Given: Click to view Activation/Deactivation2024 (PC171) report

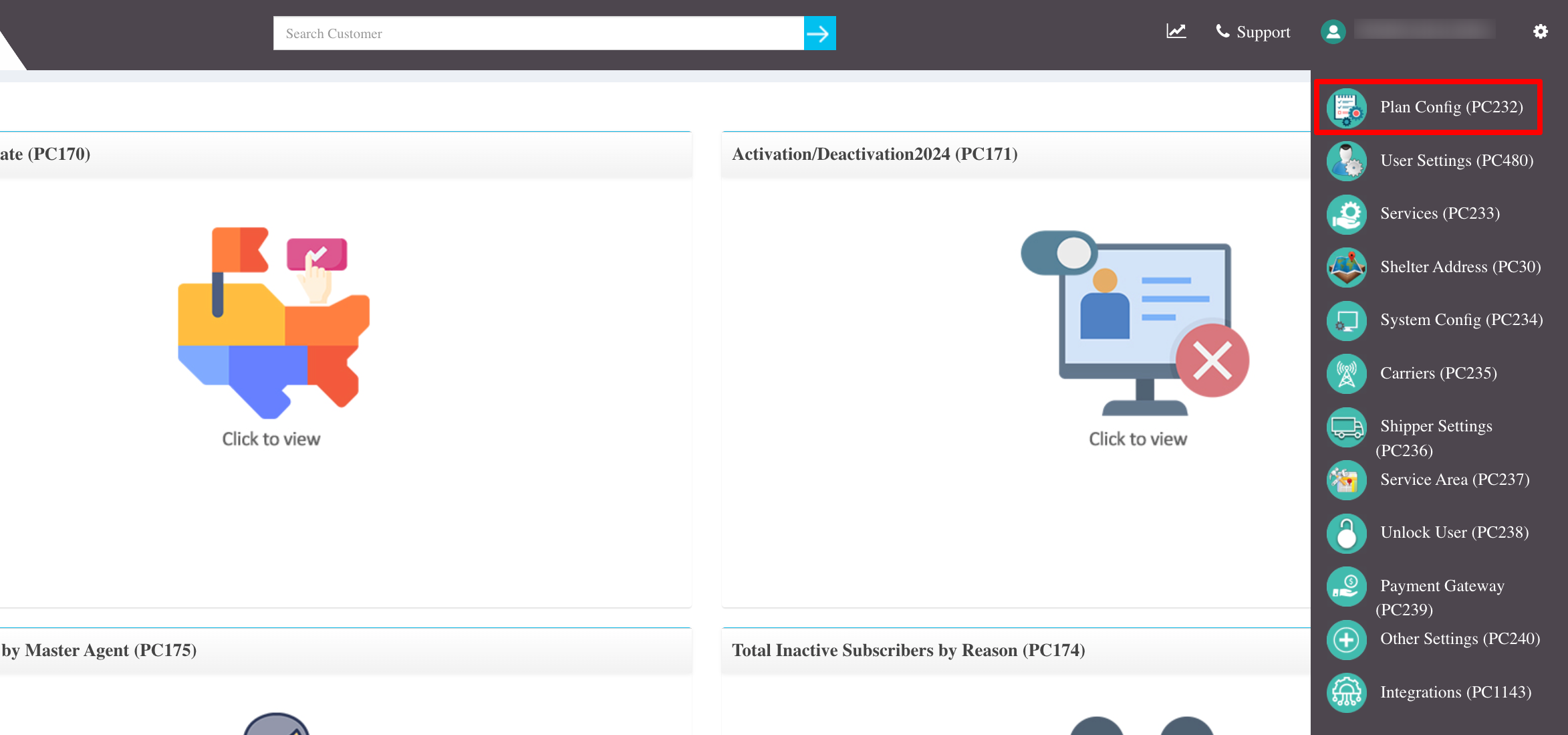Looking at the screenshot, I should [x=1138, y=439].
